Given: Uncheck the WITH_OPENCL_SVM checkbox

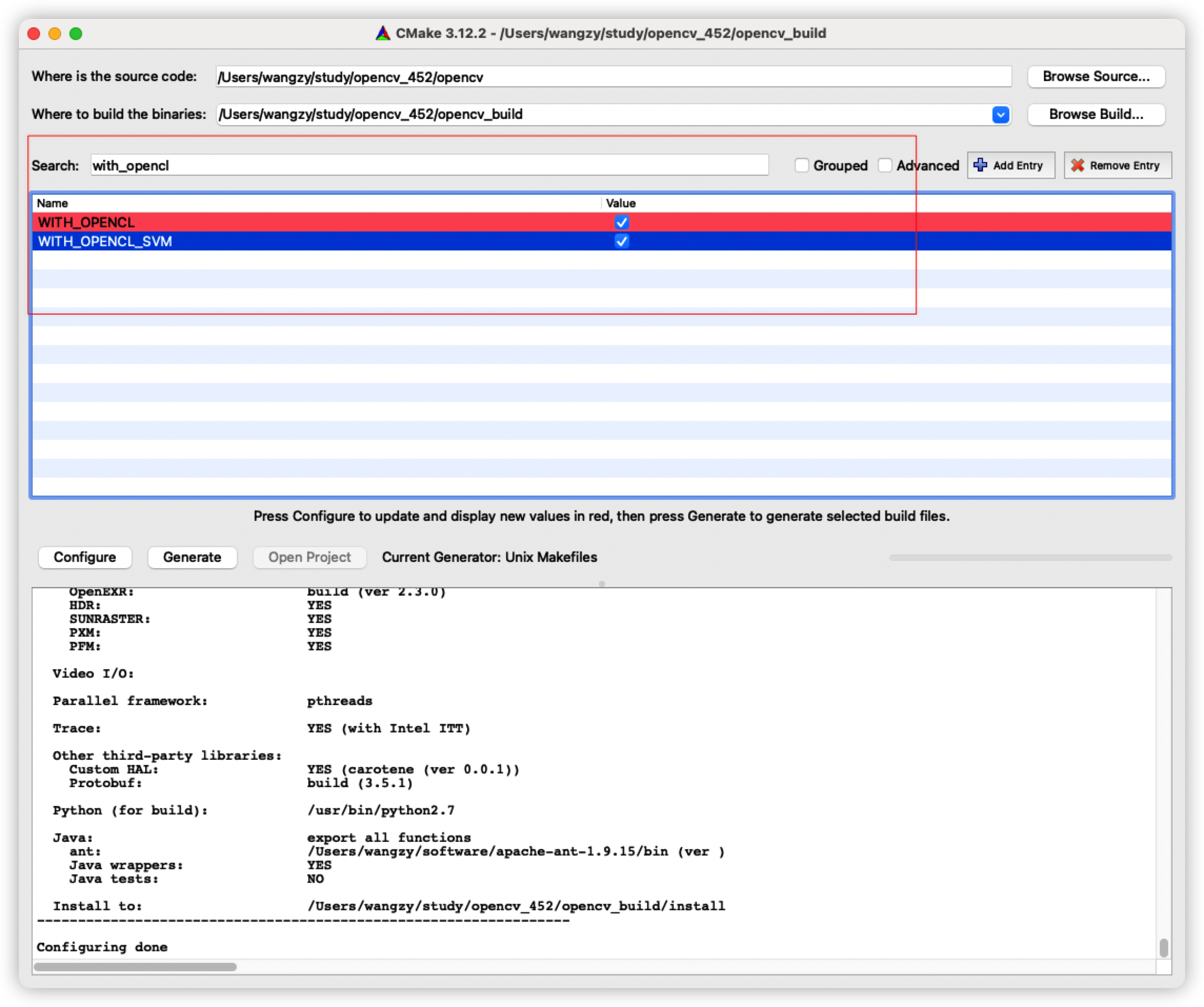Looking at the screenshot, I should point(621,241).
